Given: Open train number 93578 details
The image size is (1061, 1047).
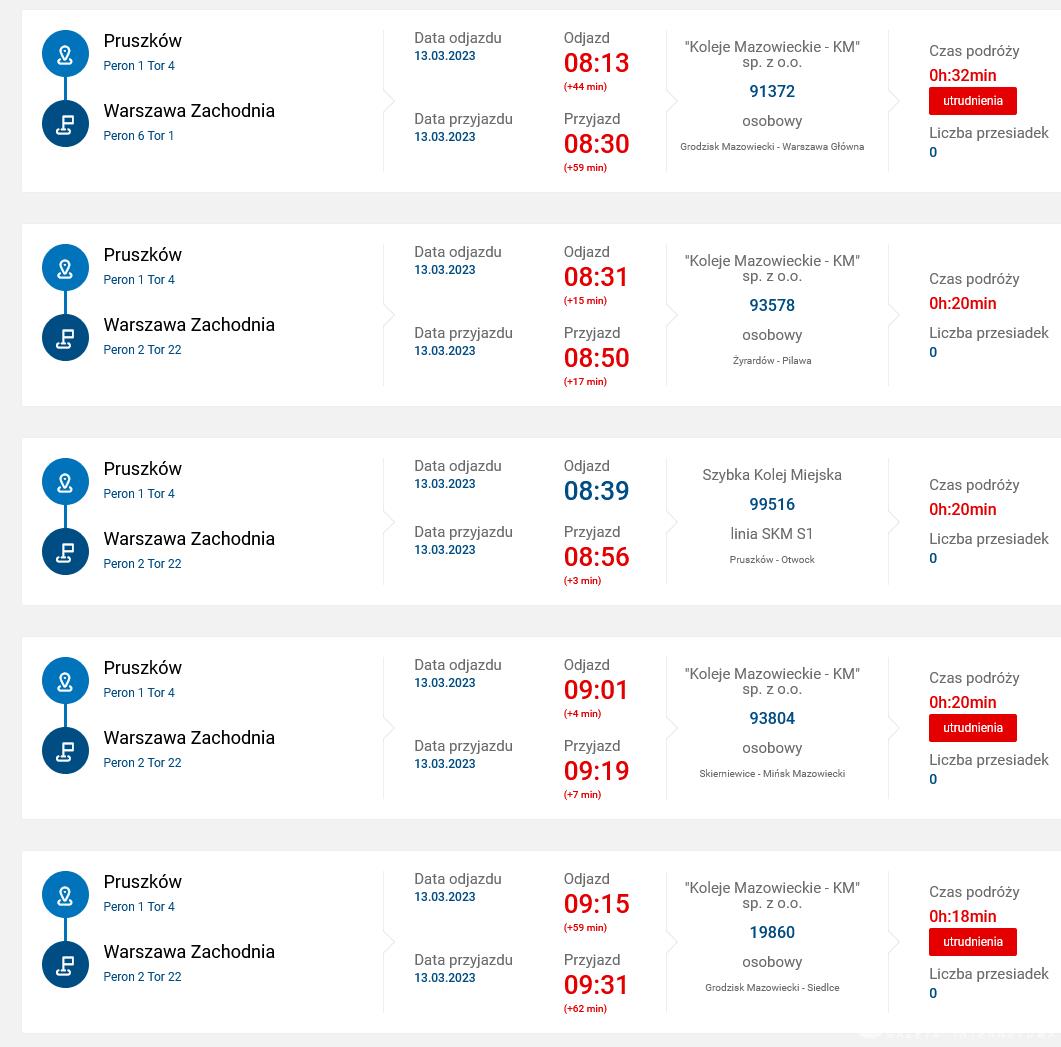Looking at the screenshot, I should (772, 305).
